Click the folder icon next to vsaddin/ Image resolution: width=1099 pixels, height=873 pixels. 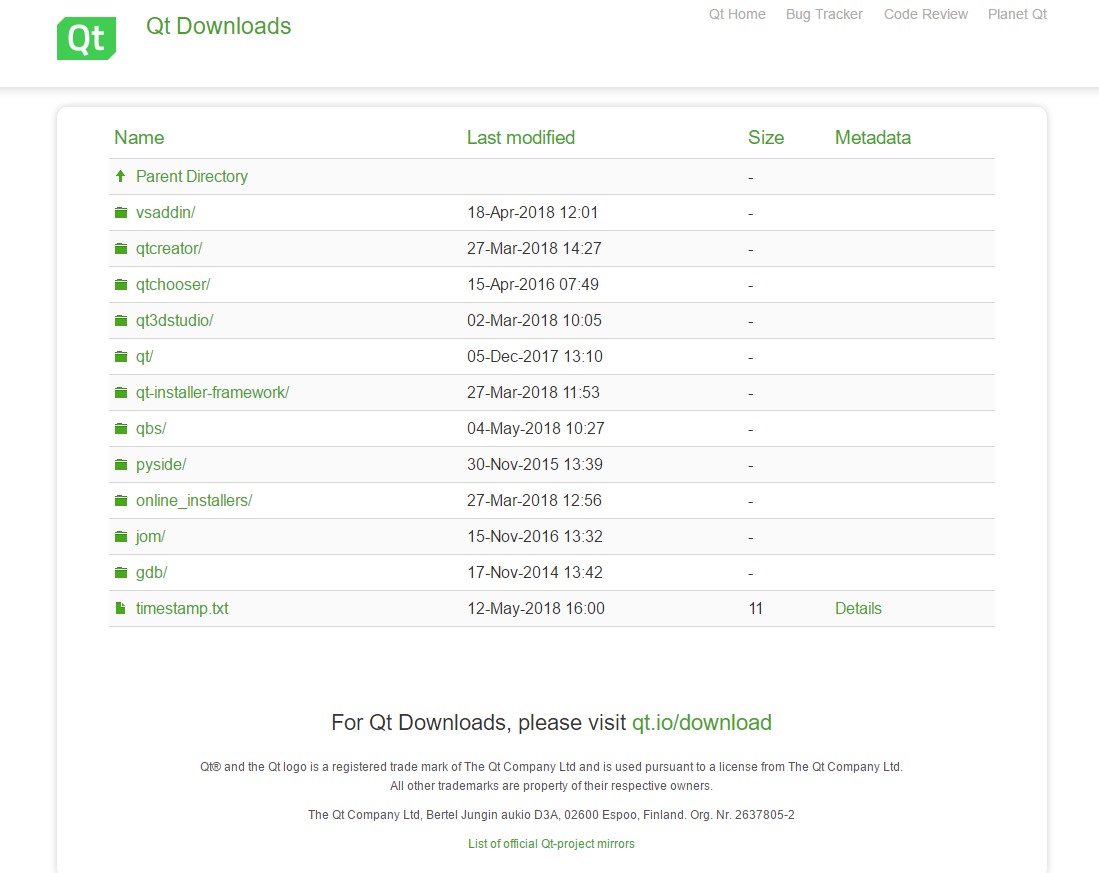coord(121,212)
